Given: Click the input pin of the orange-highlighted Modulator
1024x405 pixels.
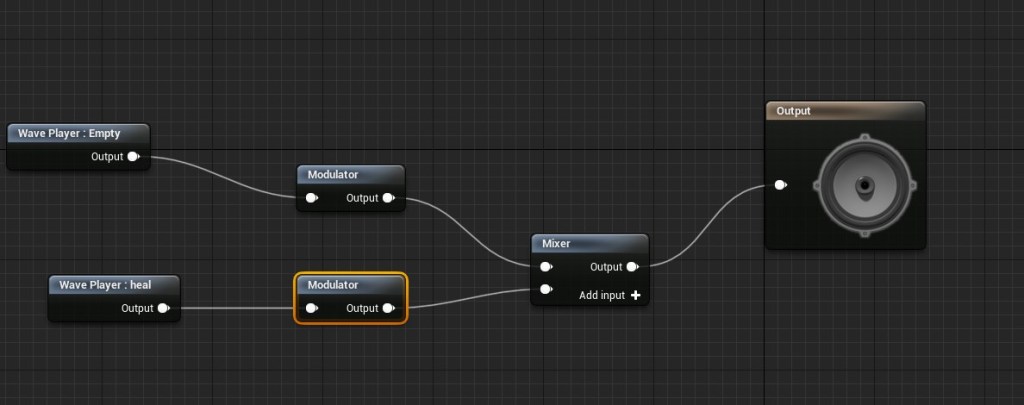Looking at the screenshot, I should coord(312,308).
